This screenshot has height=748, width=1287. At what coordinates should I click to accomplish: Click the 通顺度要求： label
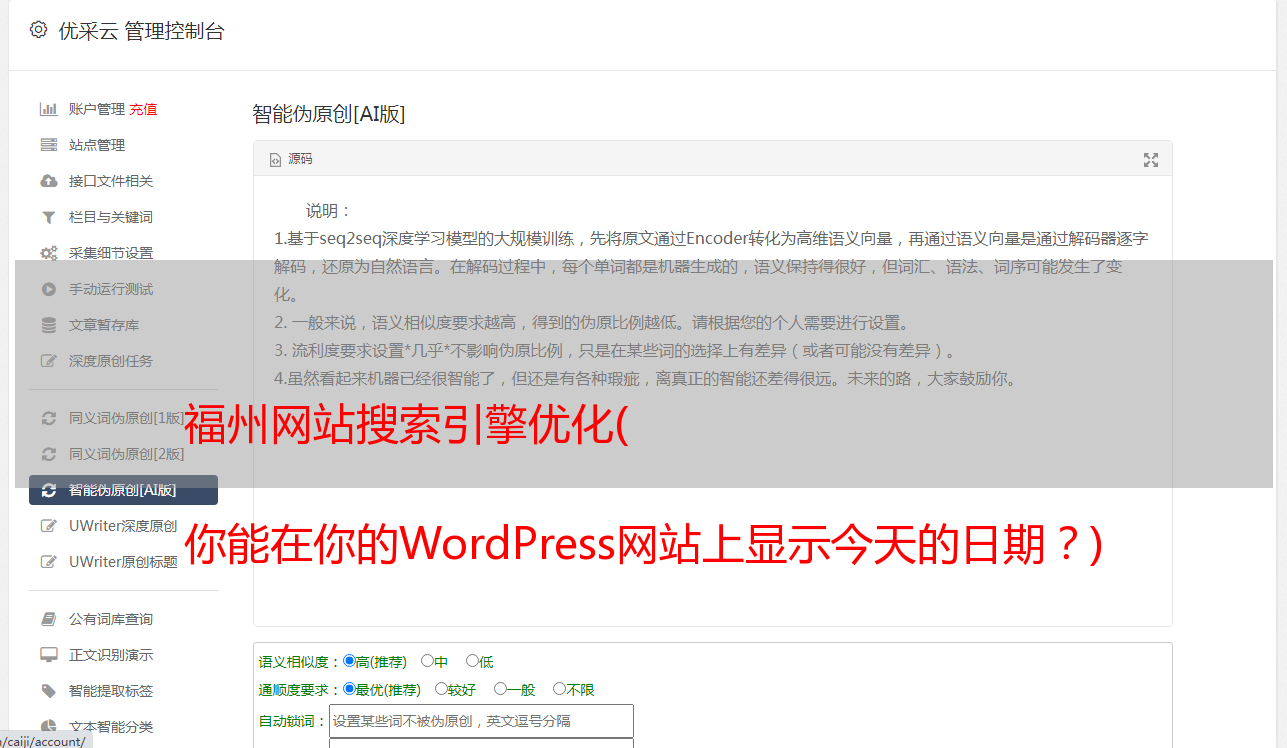tap(300, 690)
